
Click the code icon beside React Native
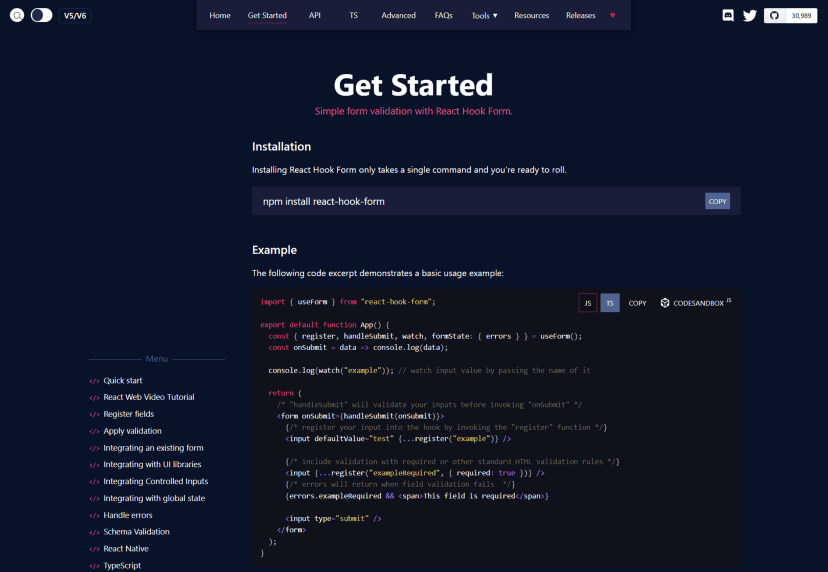click(x=95, y=549)
